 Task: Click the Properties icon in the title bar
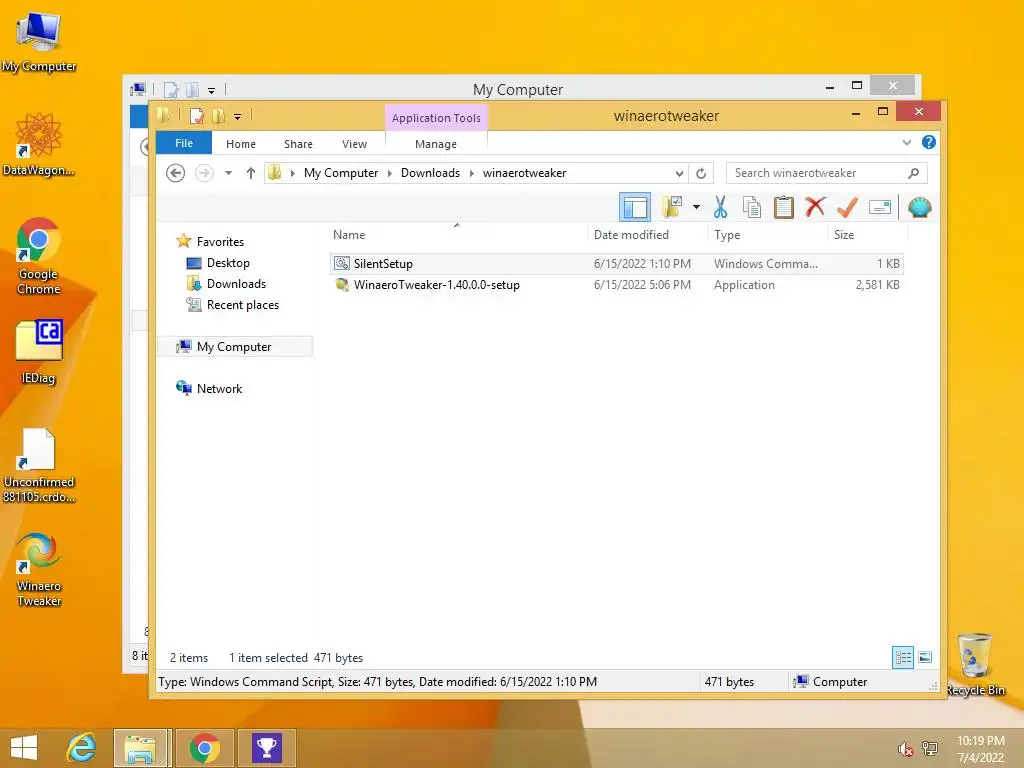click(x=197, y=116)
